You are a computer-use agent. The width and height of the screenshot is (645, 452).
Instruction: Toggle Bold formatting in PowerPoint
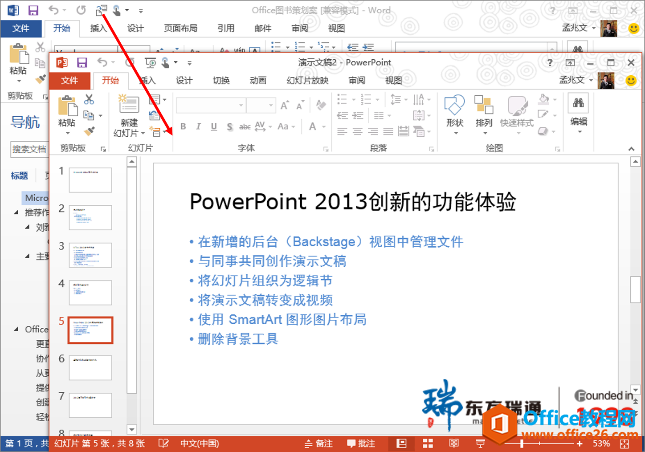(183, 127)
